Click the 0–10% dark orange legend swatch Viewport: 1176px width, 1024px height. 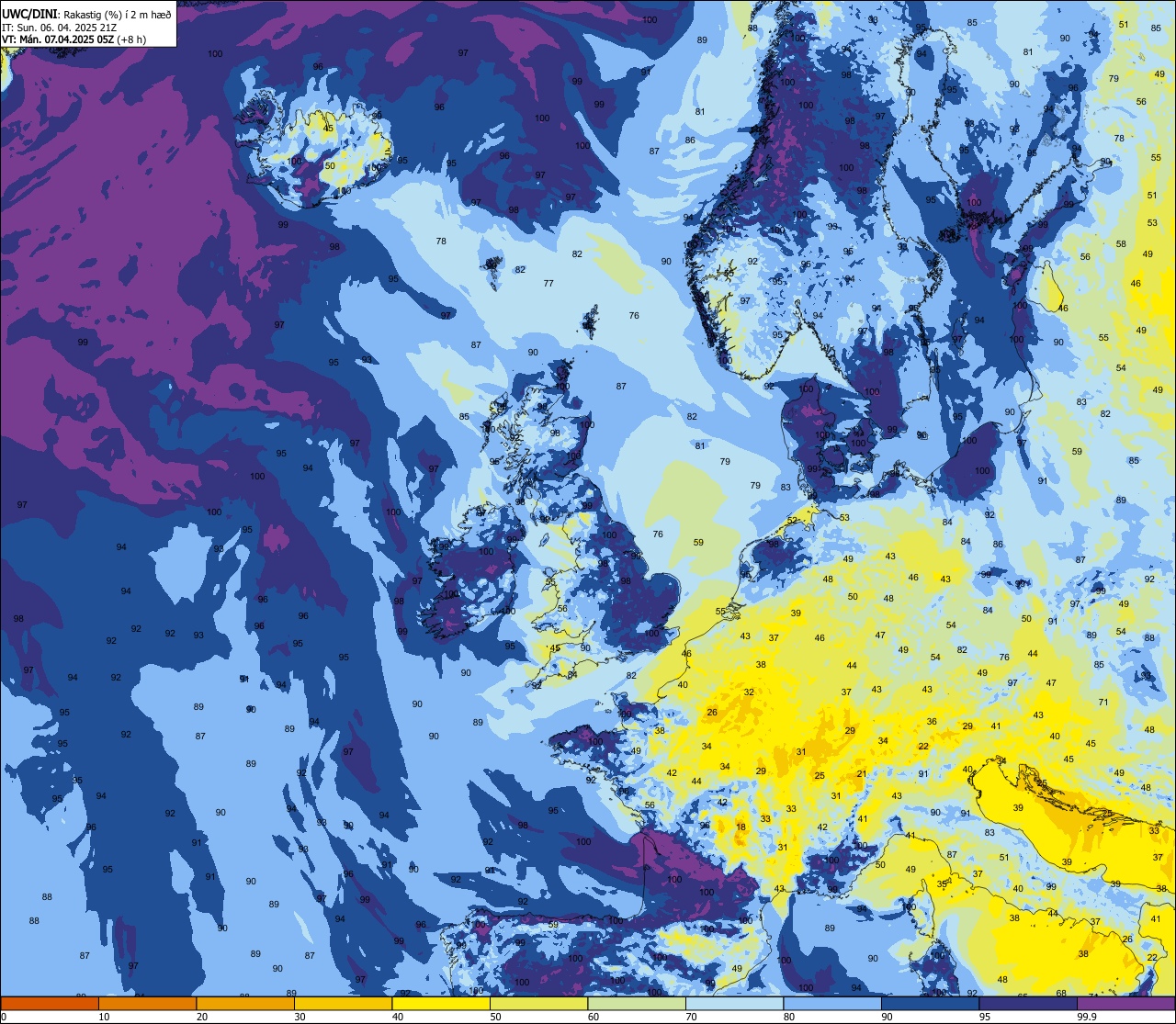click(50, 1003)
